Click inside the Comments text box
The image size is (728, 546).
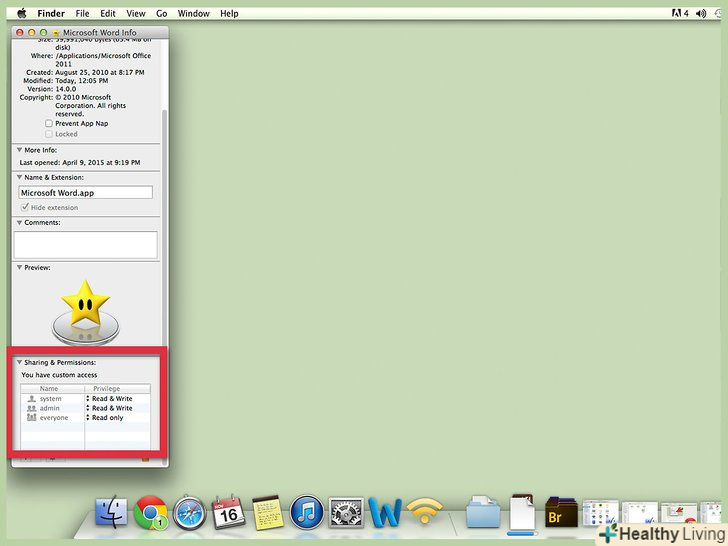85,245
